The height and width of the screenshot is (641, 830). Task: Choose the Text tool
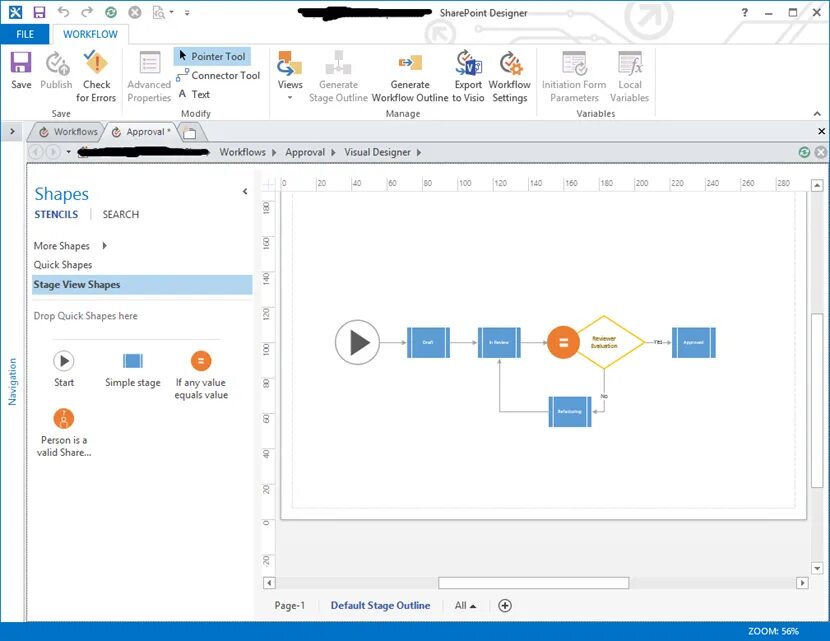pyautogui.click(x=194, y=94)
